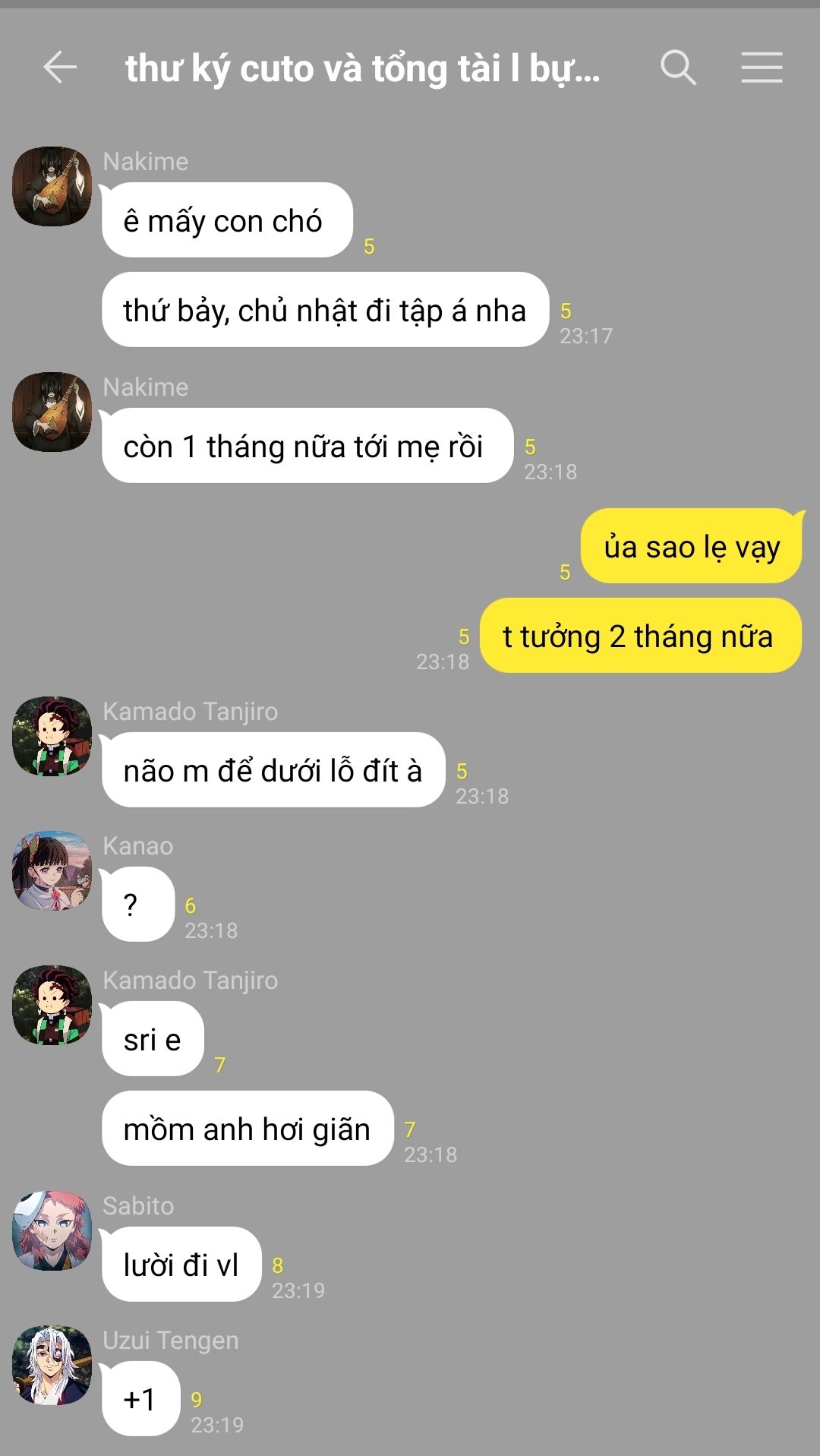Tap the "lười đi vl" message by Sabito
Screen dimensions: 820x1456
[181, 1265]
